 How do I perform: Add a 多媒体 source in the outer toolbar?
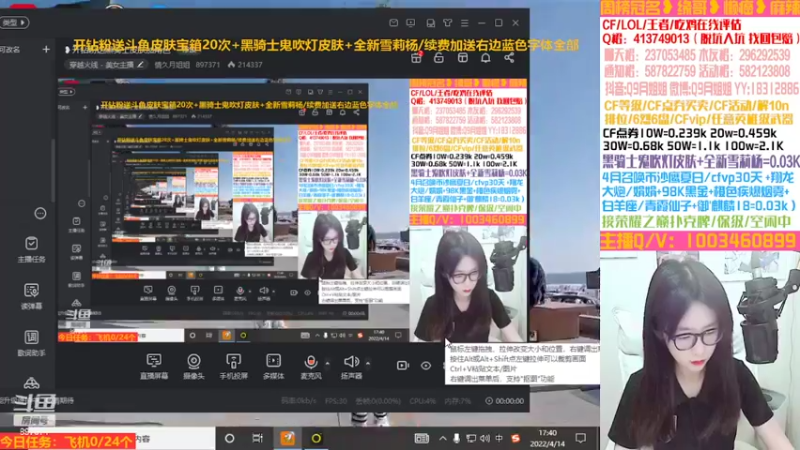[x=273, y=366]
